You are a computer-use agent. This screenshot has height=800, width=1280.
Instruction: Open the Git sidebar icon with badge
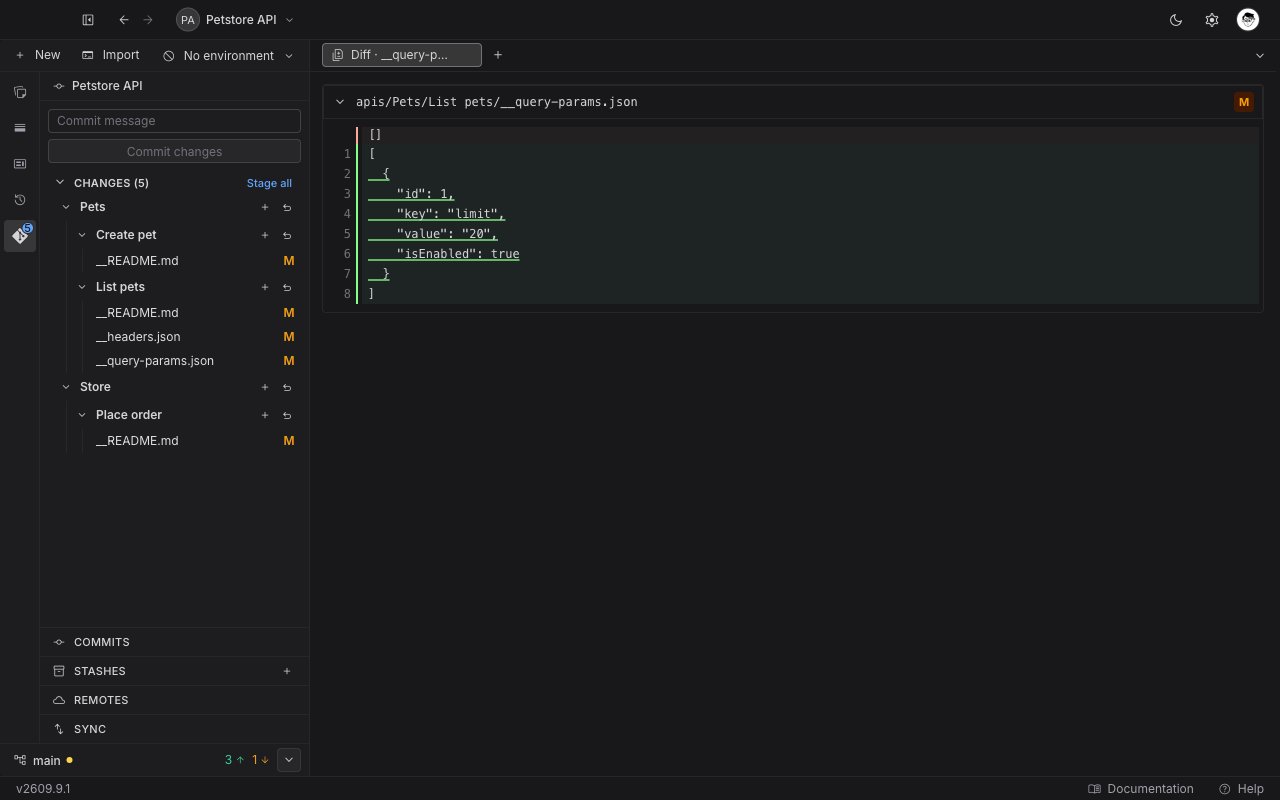tap(20, 236)
